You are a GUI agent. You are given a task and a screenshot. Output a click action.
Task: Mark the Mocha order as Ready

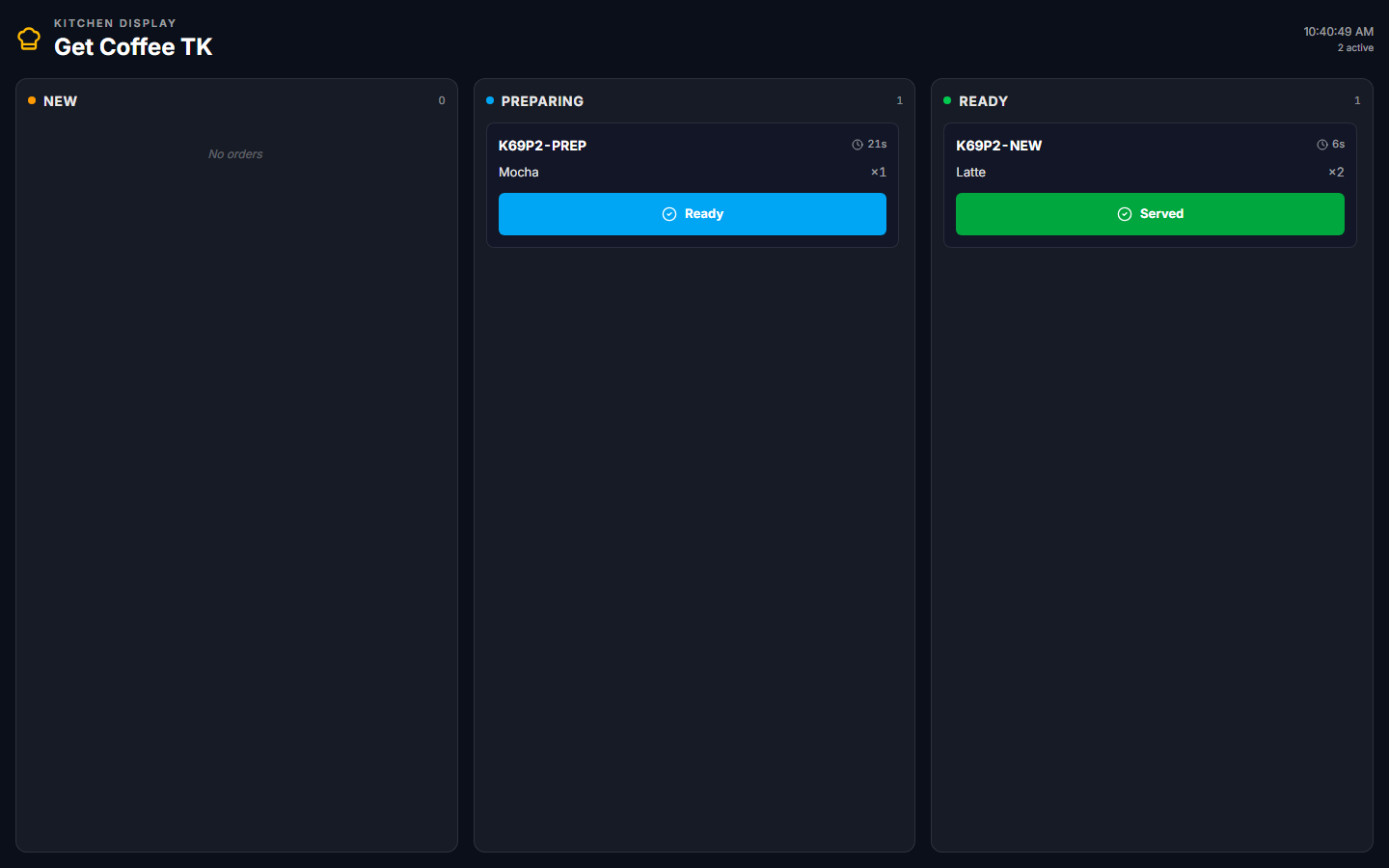point(692,214)
